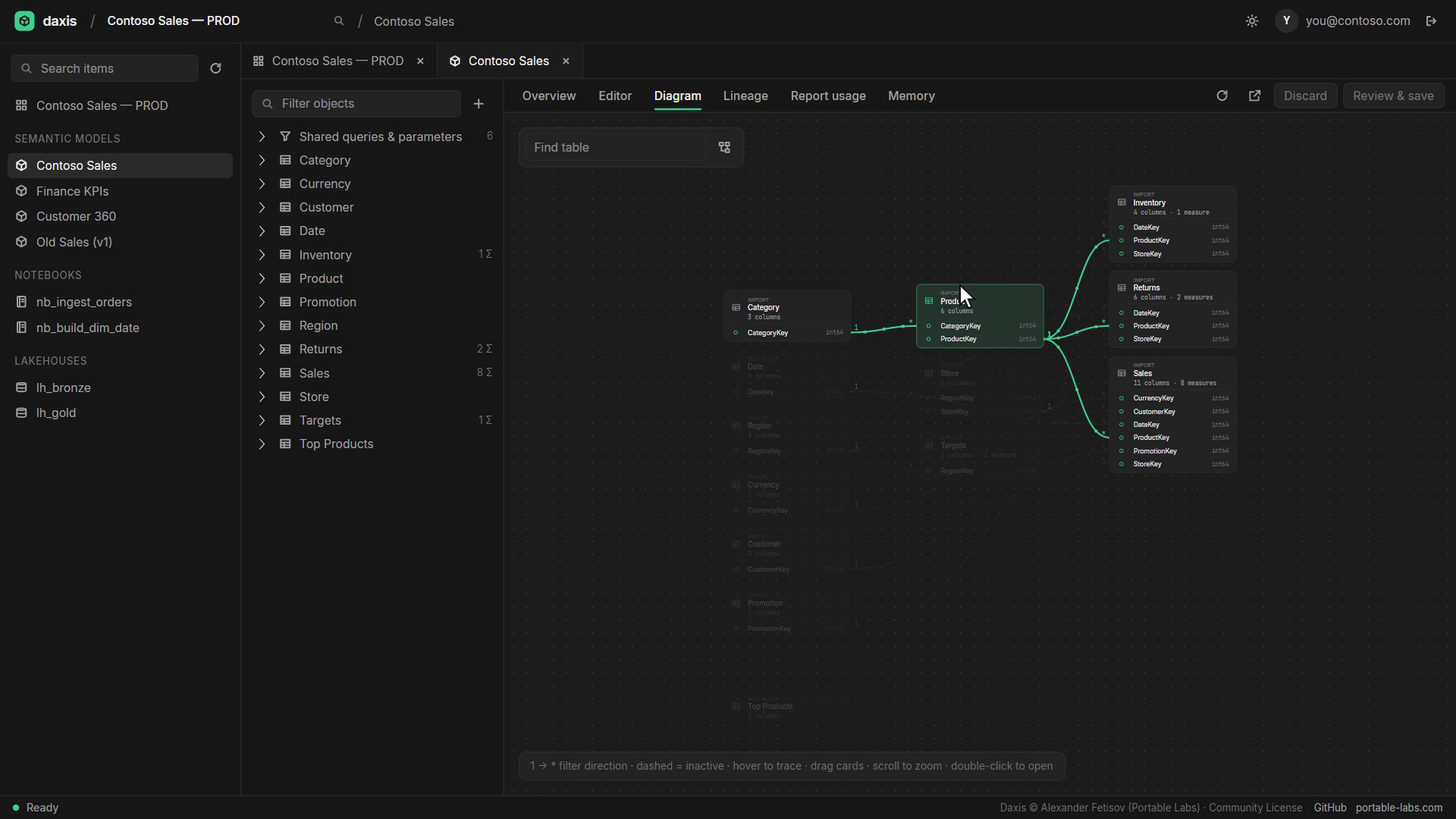Click the Shared queries funnel icon

click(285, 136)
